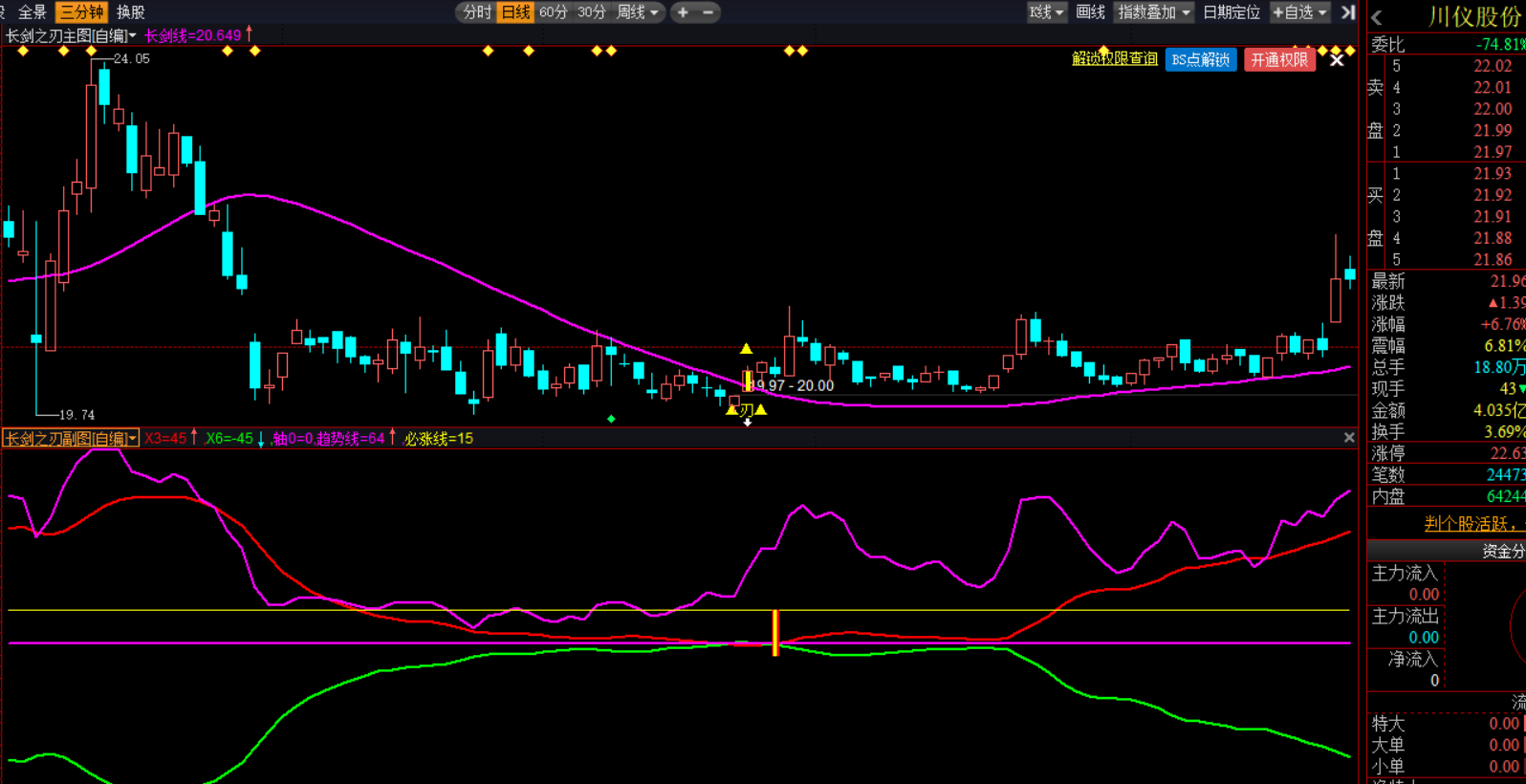This screenshot has width=1526, height=784.
Task: Close the sub-indicator panel with its X
Action: (x=1349, y=438)
